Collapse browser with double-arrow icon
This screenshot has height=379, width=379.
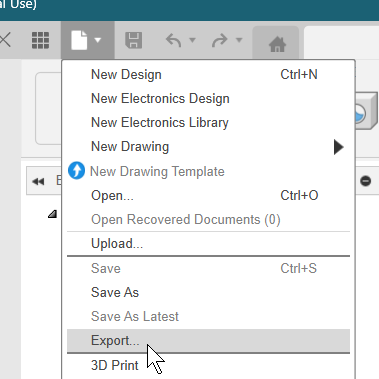tap(38, 181)
